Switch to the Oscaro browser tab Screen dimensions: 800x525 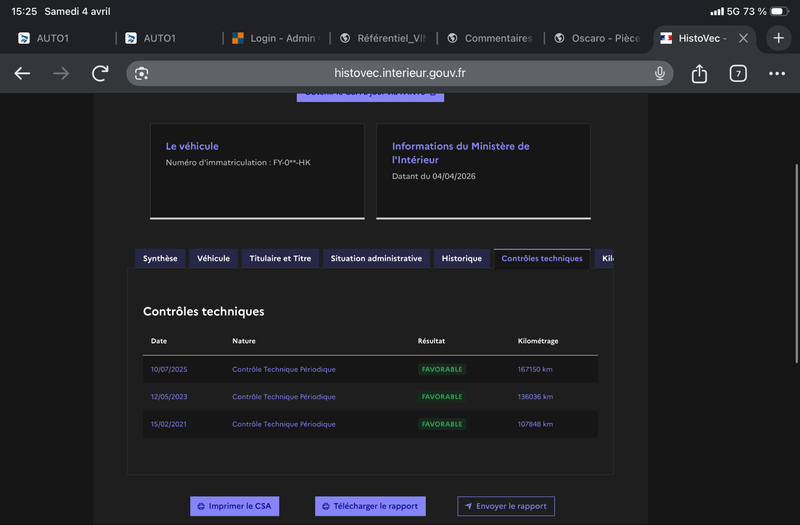point(598,38)
